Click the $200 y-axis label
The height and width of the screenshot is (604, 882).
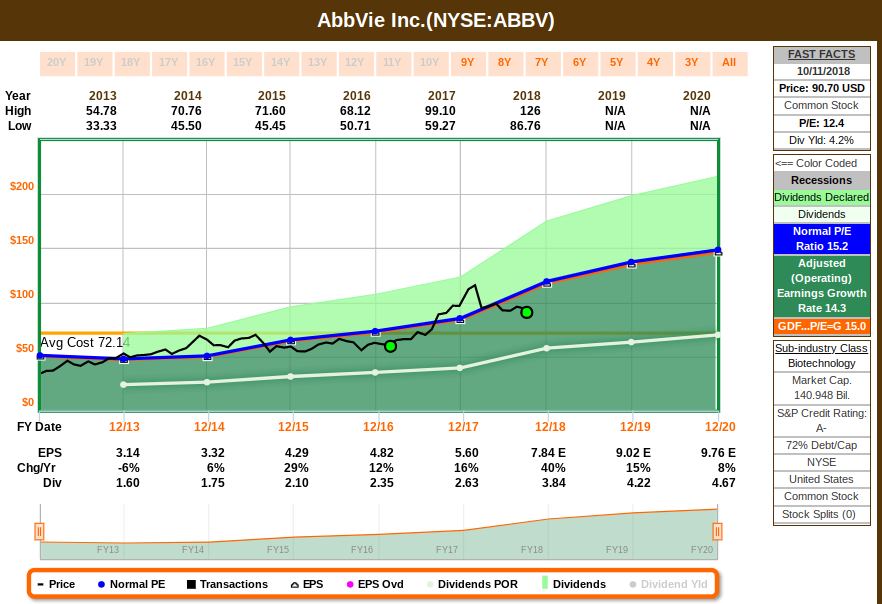tap(22, 187)
